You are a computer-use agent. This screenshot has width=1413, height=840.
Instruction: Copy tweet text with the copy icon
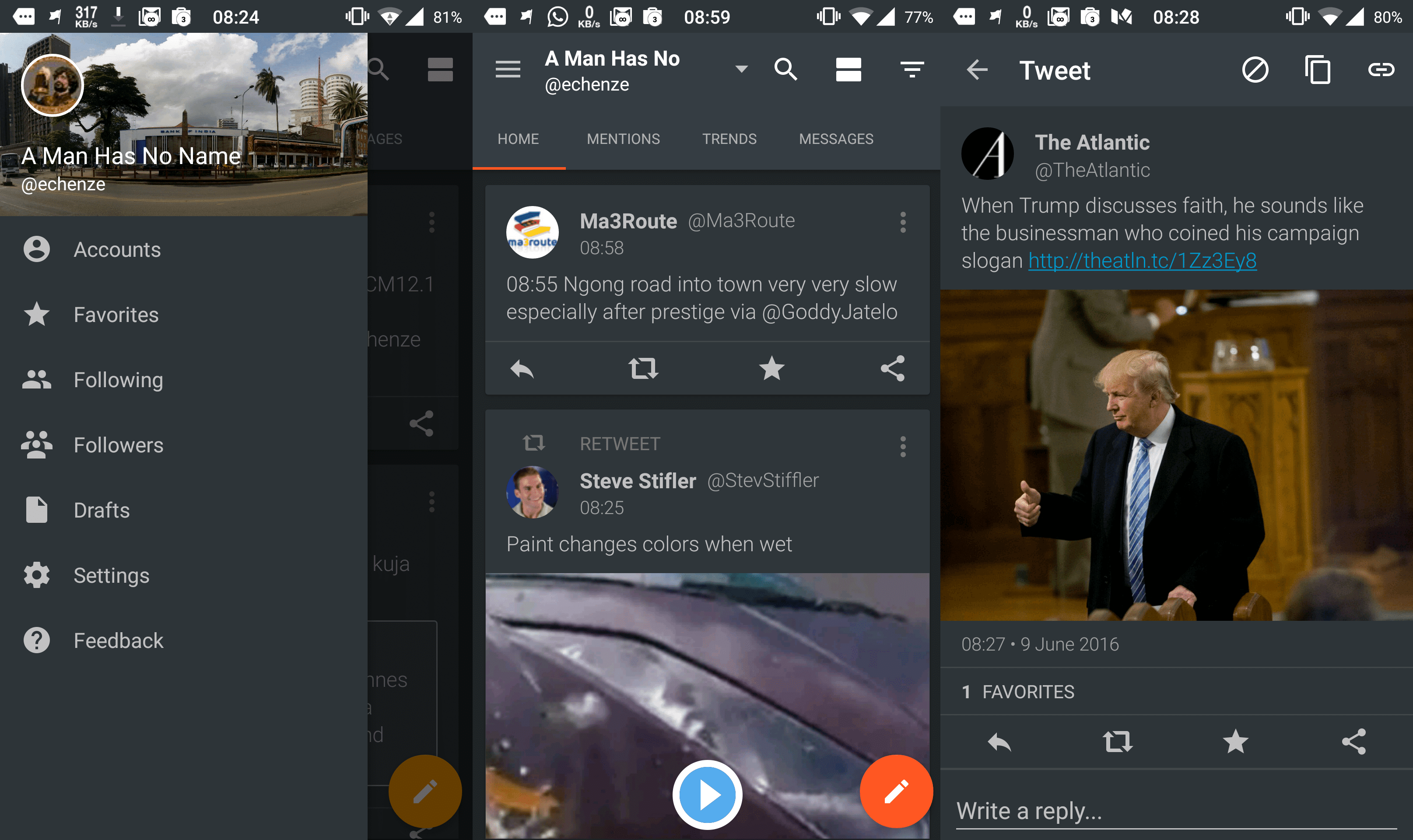coord(1317,70)
